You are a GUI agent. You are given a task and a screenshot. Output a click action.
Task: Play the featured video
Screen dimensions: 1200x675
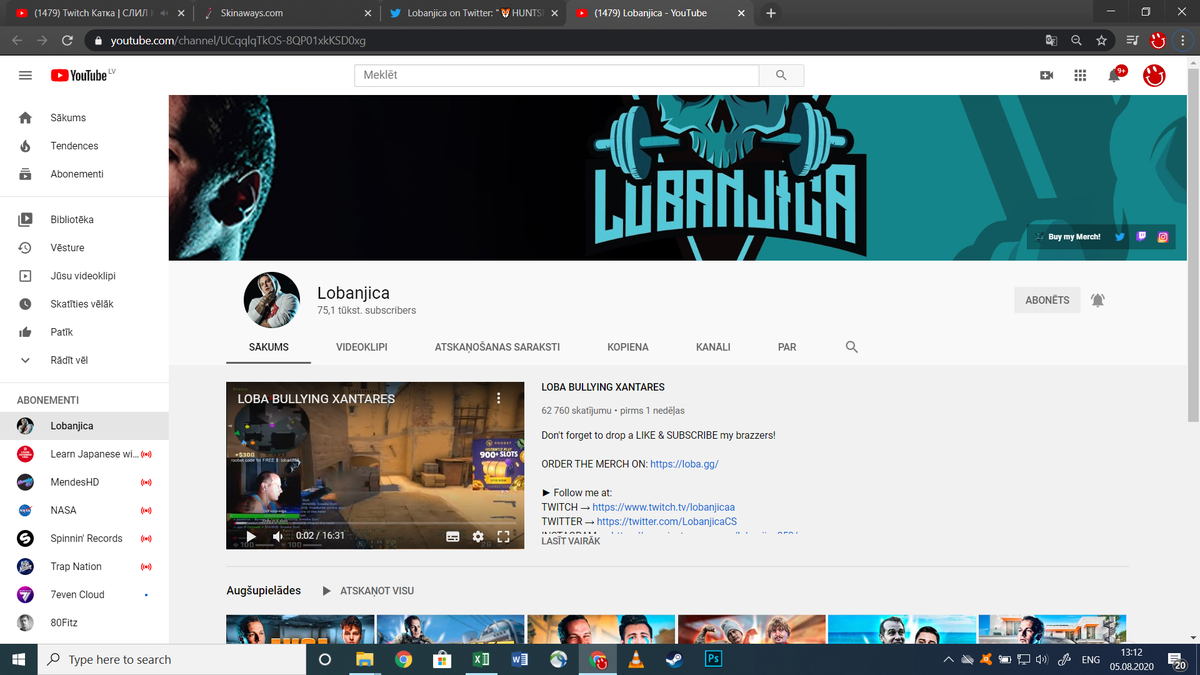(251, 536)
